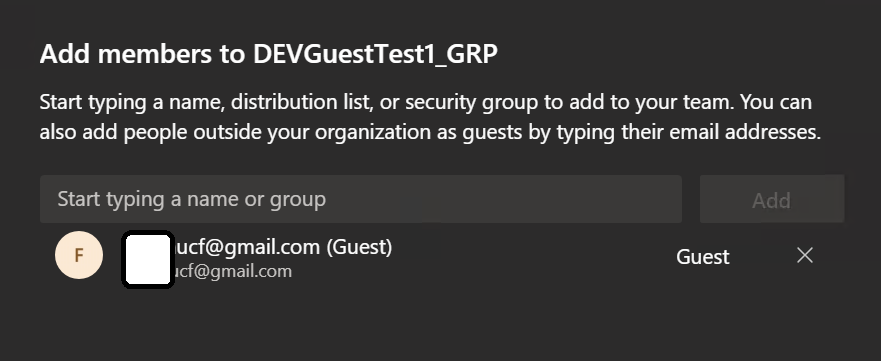Click the white redacted box beside the avatar
Viewport: 881px width, 361px height.
tap(147, 259)
